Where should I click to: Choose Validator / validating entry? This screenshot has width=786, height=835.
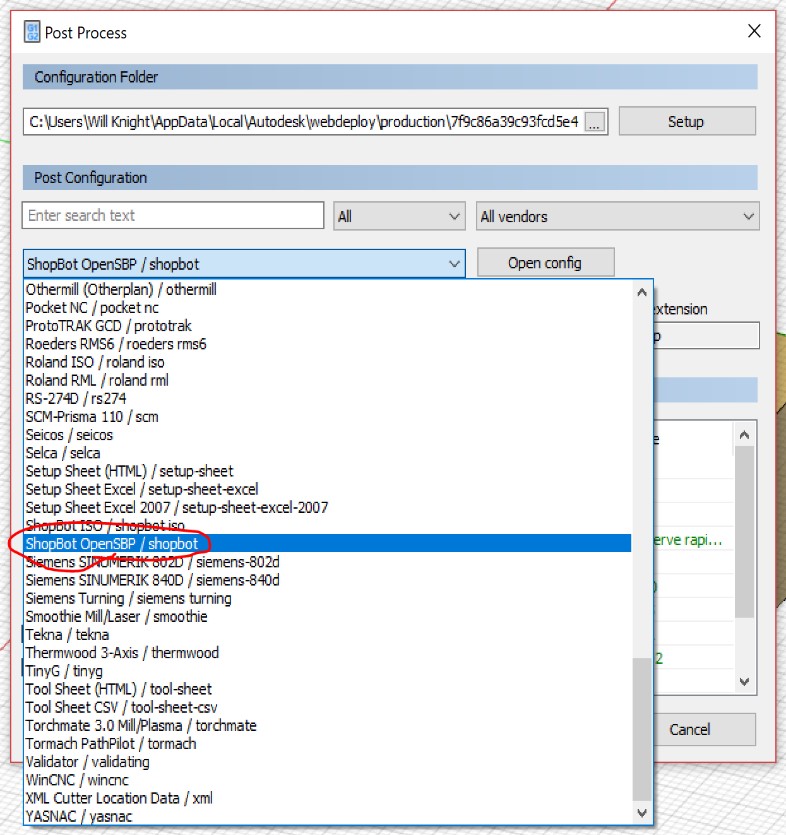tap(328, 762)
